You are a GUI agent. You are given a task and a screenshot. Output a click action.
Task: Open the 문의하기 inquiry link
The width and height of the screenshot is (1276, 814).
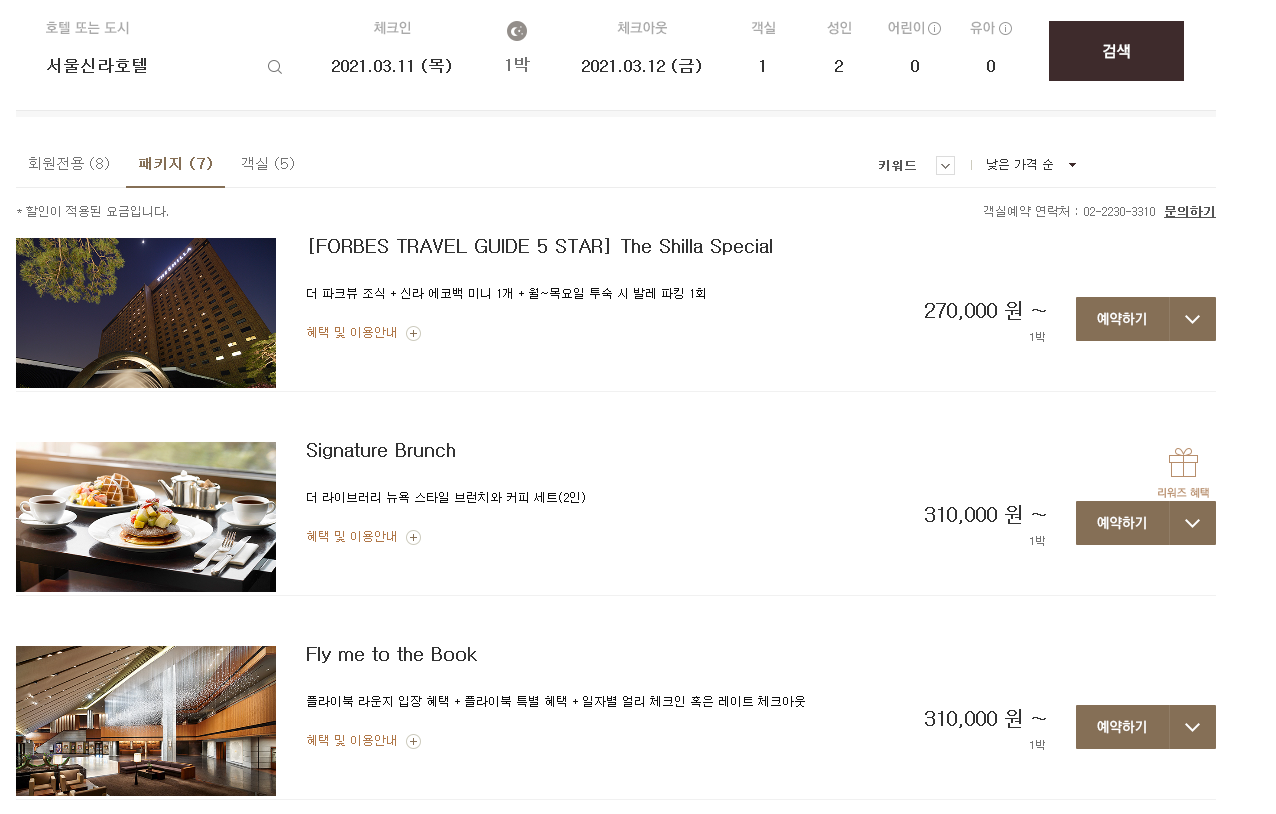tap(1190, 212)
